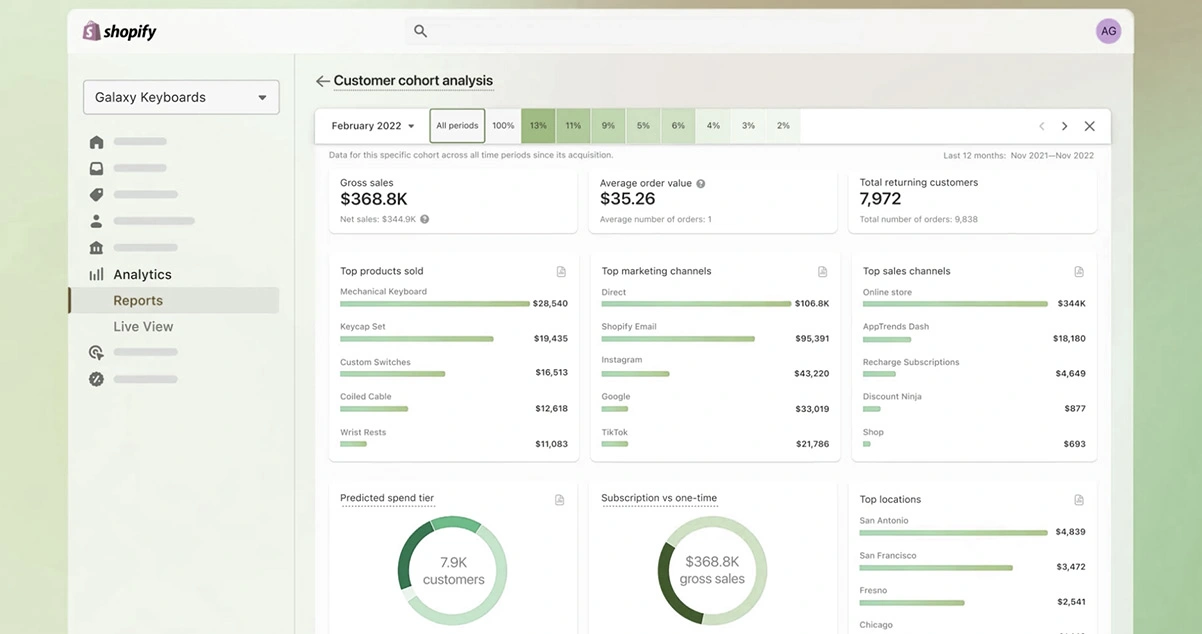The image size is (1202, 634).
Task: Select the All periods toggle
Action: (457, 126)
